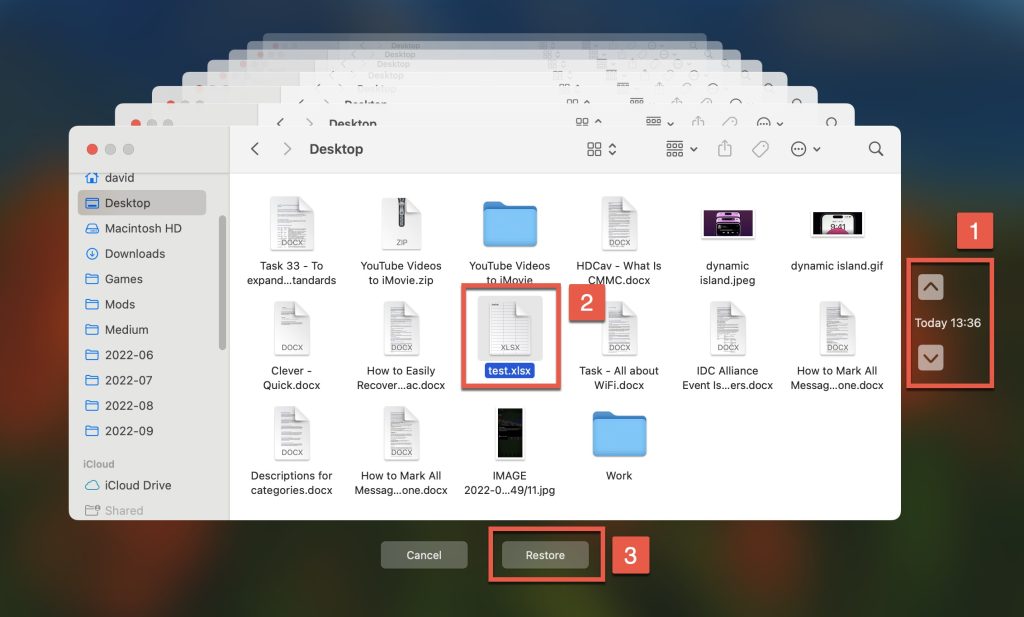1024x617 pixels.
Task: Click the iCloud sidebar section header
Action: [x=99, y=464]
